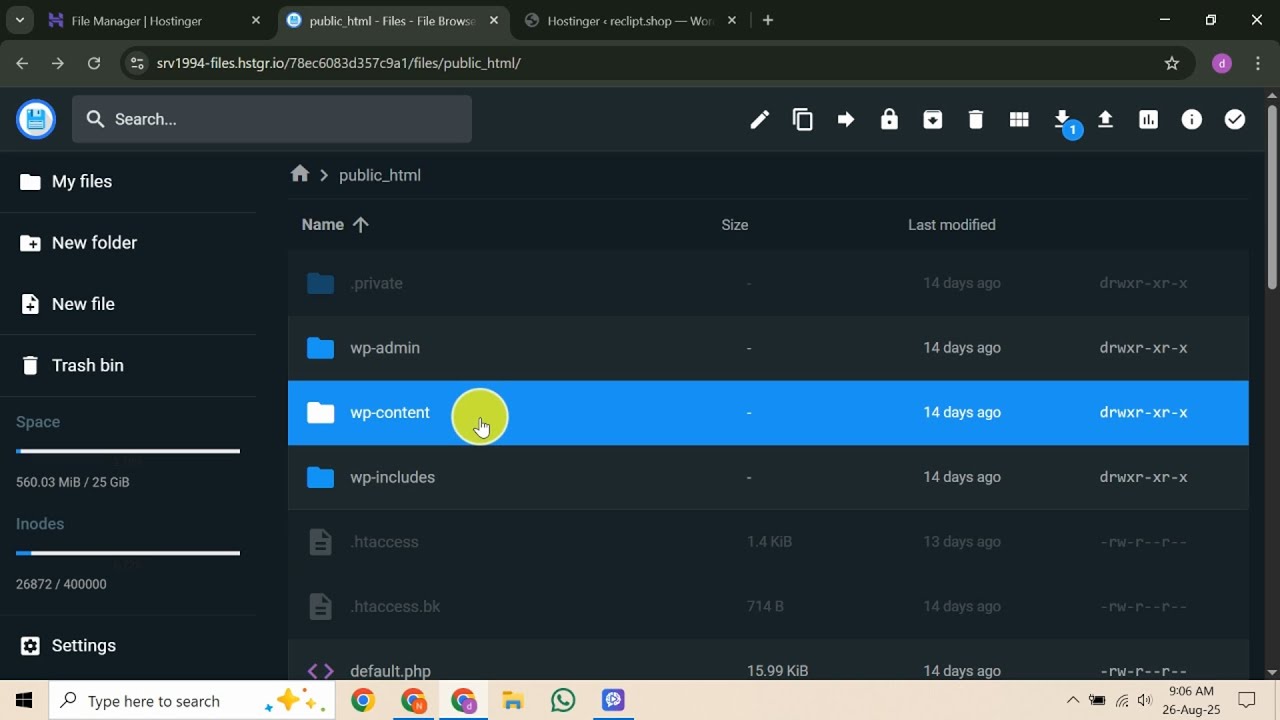This screenshot has width=1280, height=720.
Task: Click public_html in the breadcrumb
Action: pyautogui.click(x=380, y=175)
